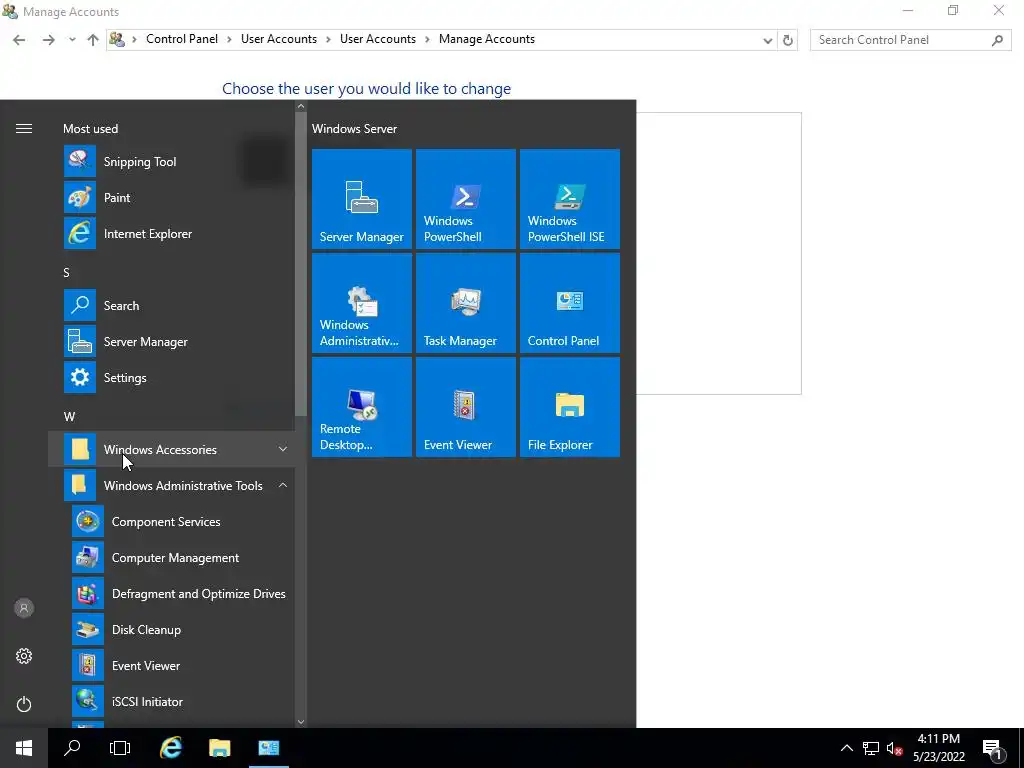Open Remote Desktop Connection tile
The height and width of the screenshot is (768, 1024).
point(362,407)
